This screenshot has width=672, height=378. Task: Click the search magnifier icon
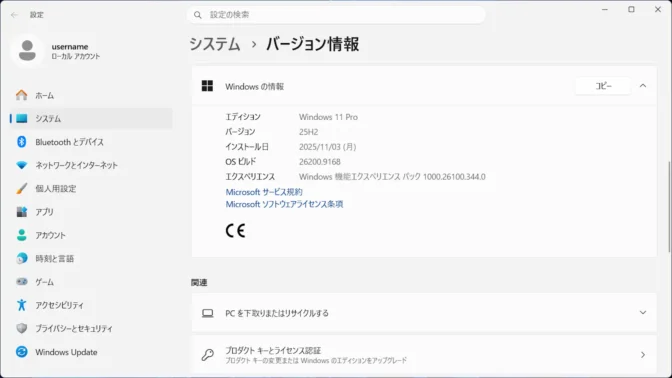coord(198,15)
